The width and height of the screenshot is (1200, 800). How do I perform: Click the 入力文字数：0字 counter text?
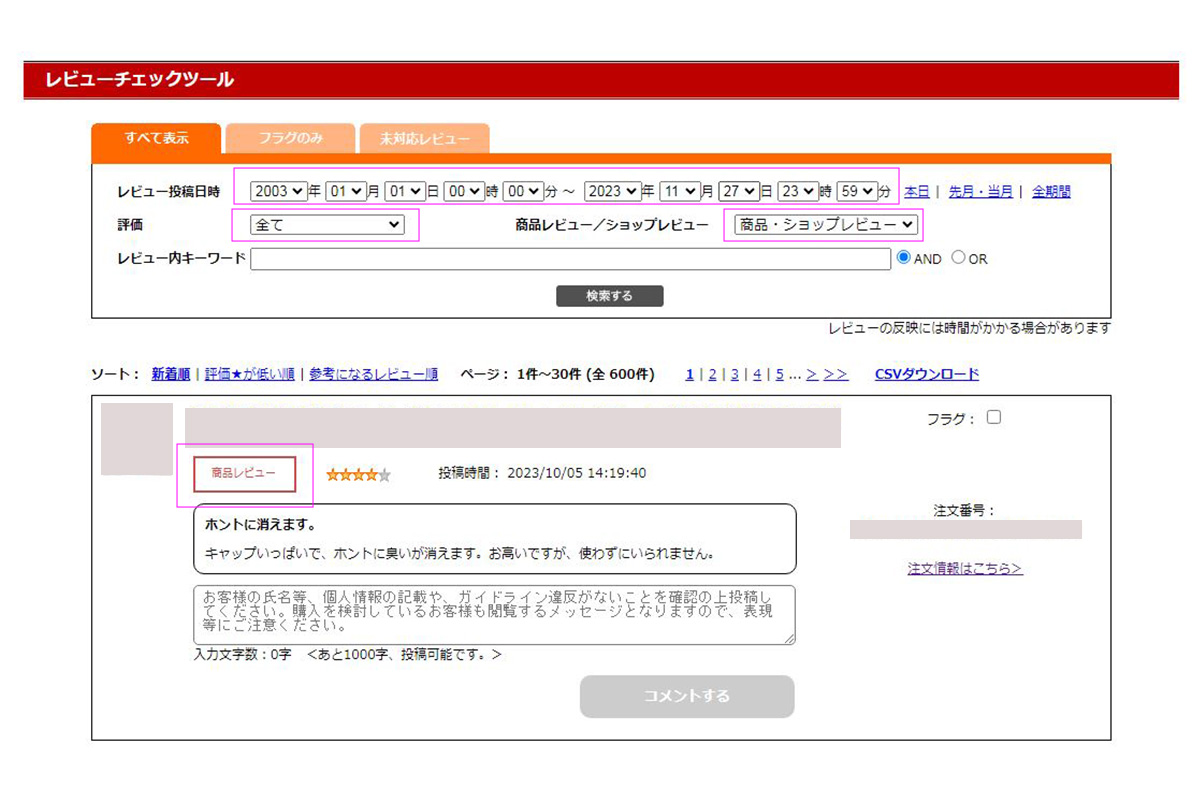click(243, 655)
